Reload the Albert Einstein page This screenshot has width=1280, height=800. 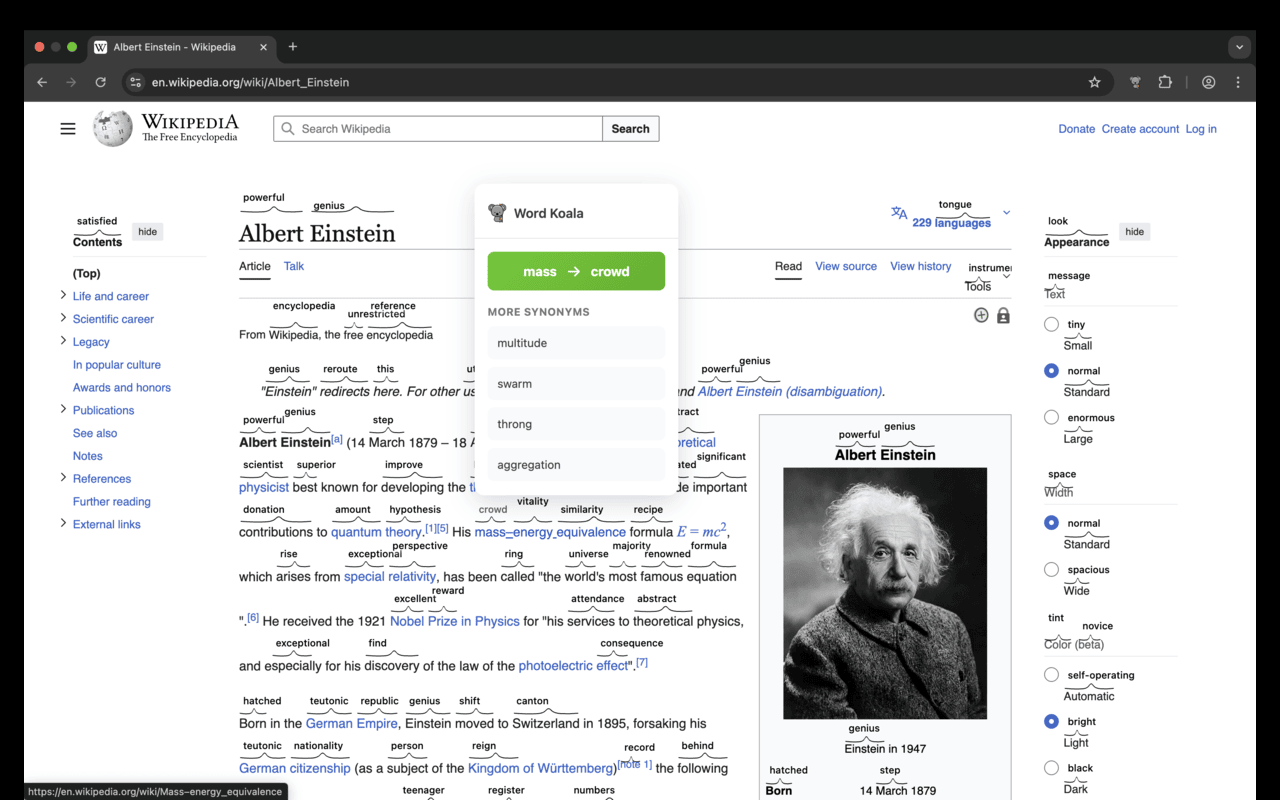pos(100,82)
